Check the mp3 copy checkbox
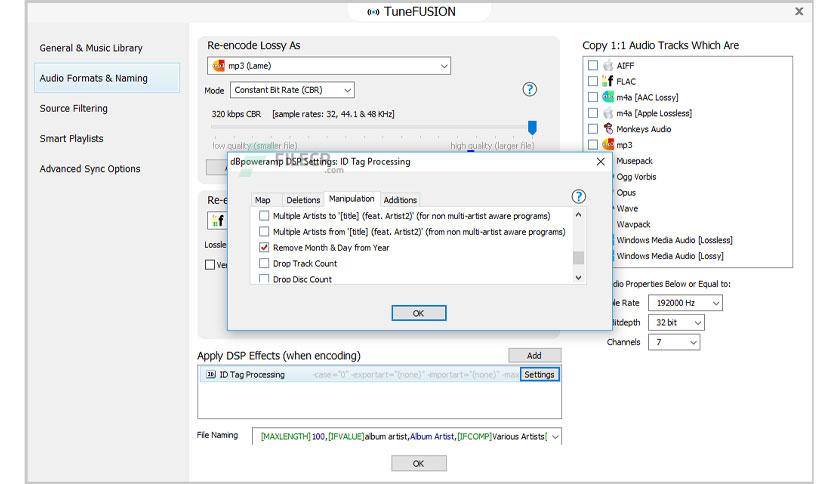The width and height of the screenshot is (836, 484). (593, 144)
